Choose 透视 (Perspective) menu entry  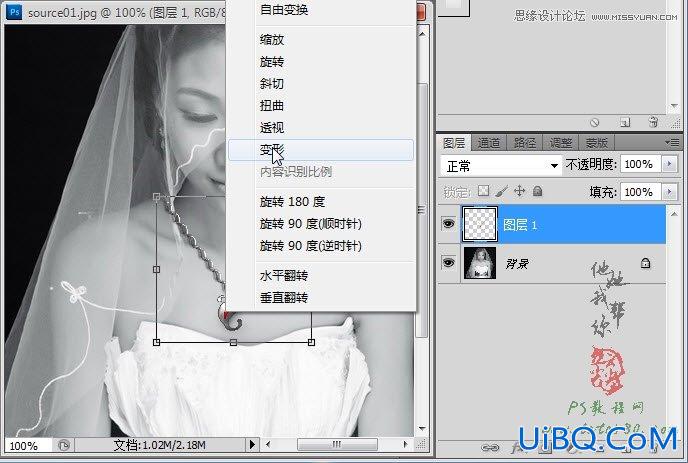coord(272,128)
